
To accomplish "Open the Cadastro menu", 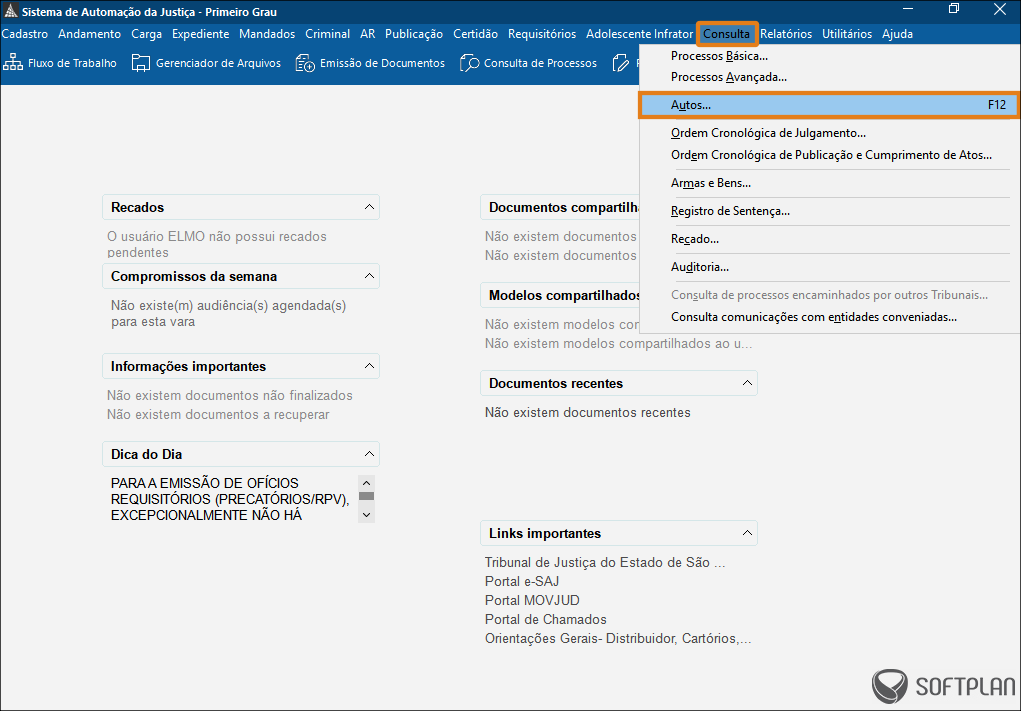I will point(25,34).
